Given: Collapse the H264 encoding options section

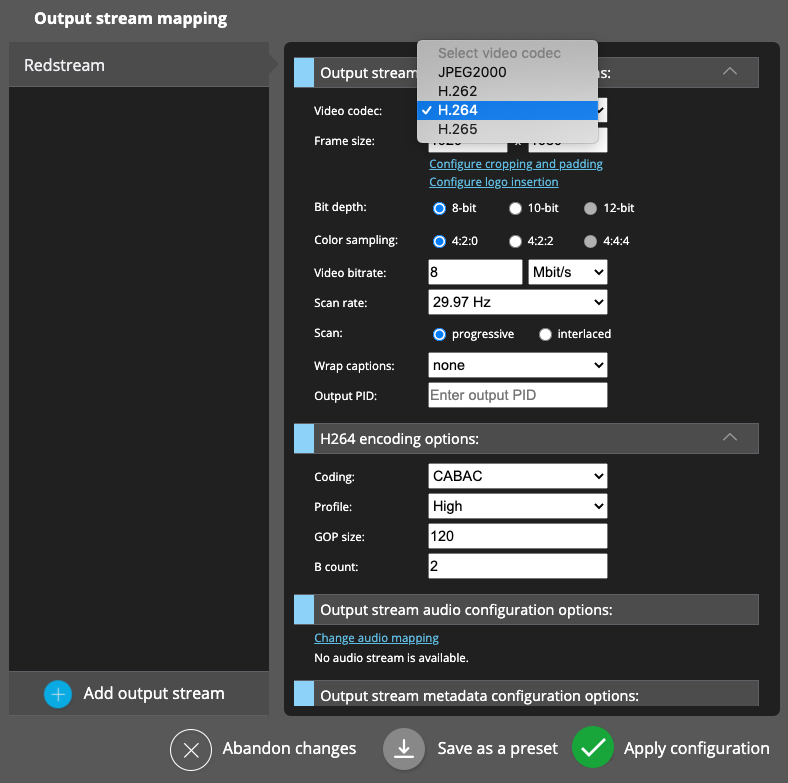Looking at the screenshot, I should [x=729, y=438].
